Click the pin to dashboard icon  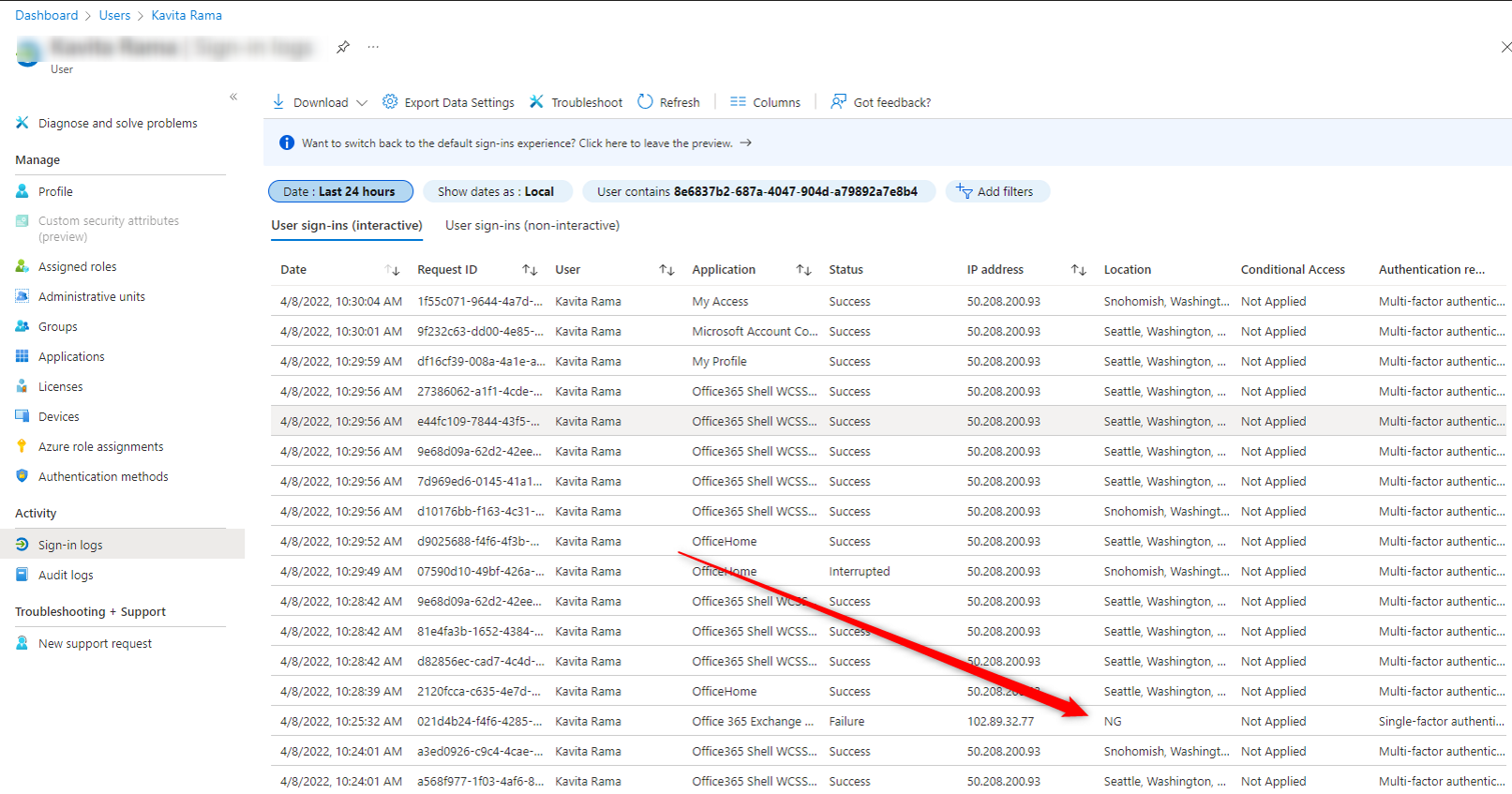[343, 47]
